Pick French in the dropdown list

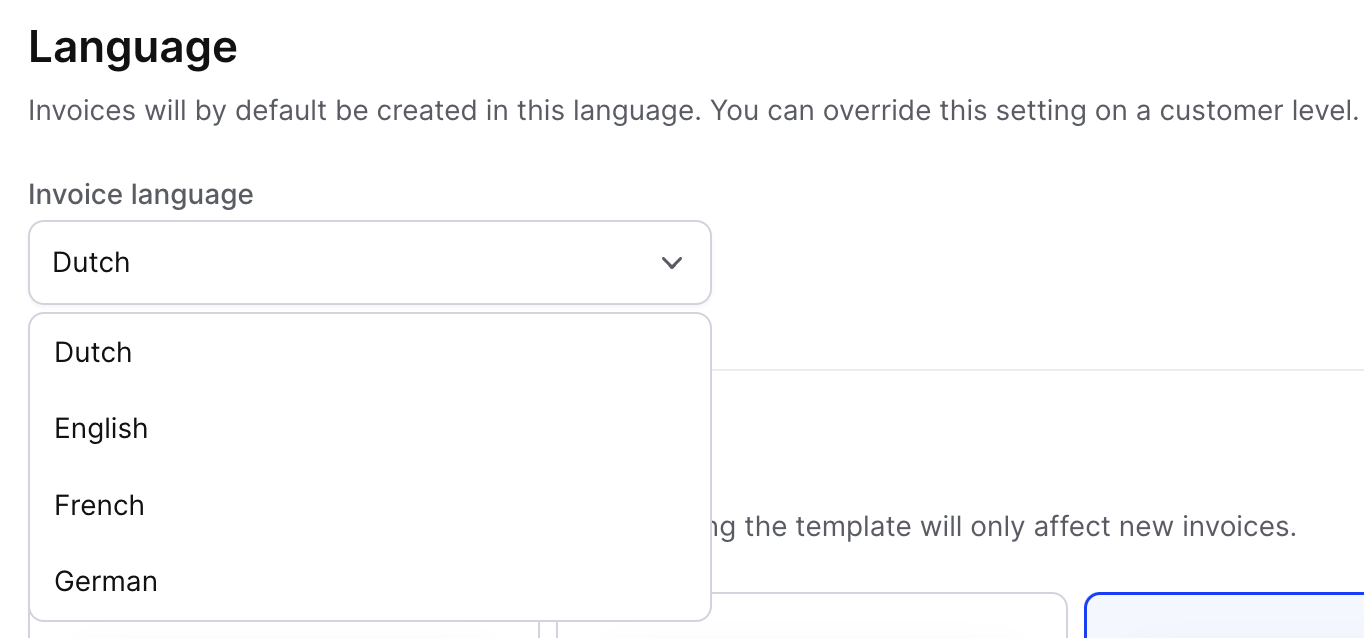pos(370,505)
